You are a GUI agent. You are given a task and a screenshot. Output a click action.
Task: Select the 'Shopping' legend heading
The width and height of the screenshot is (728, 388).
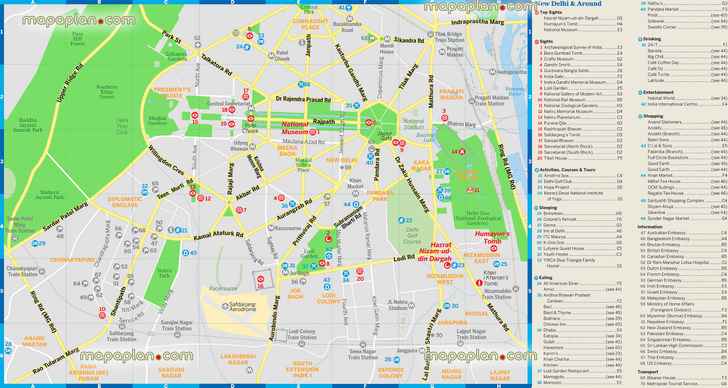653,116
